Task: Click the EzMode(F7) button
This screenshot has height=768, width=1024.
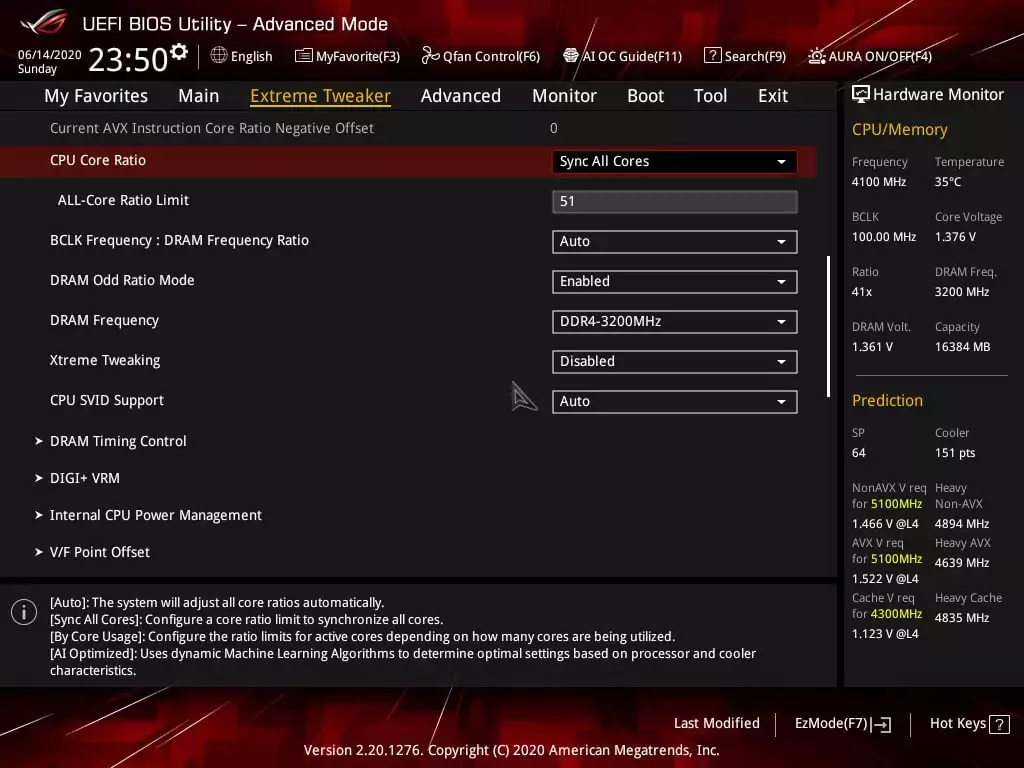Action: point(842,723)
